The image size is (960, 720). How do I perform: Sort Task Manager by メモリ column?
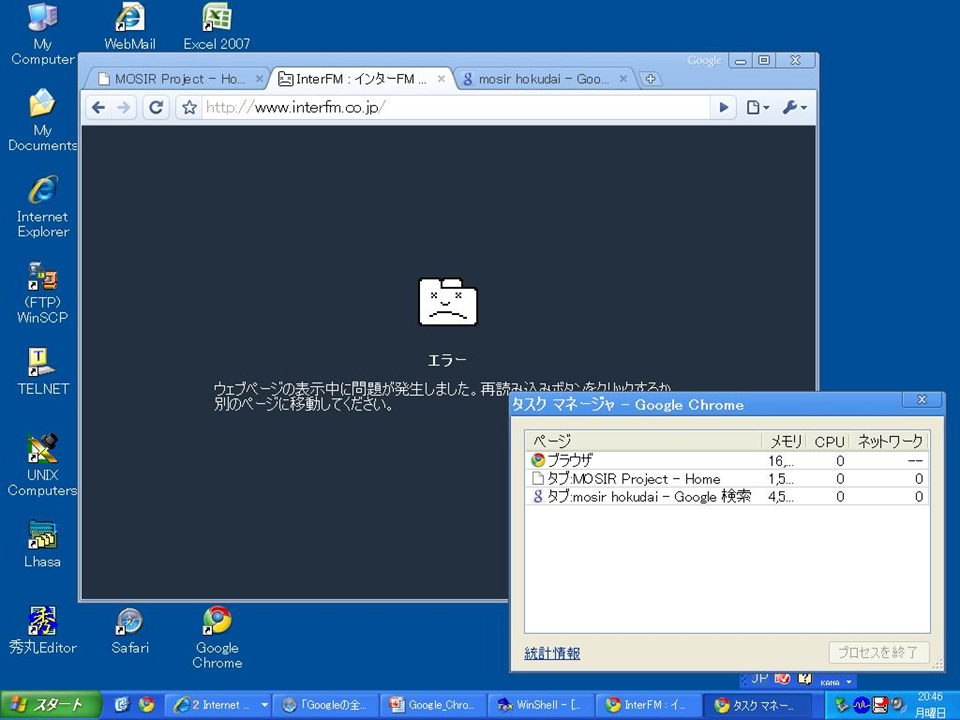click(x=784, y=441)
